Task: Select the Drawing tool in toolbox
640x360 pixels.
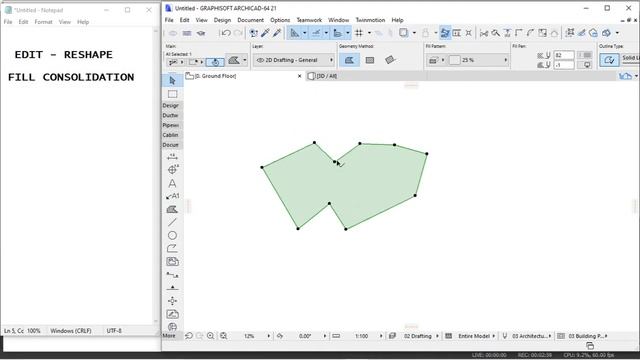Action: pos(172,262)
